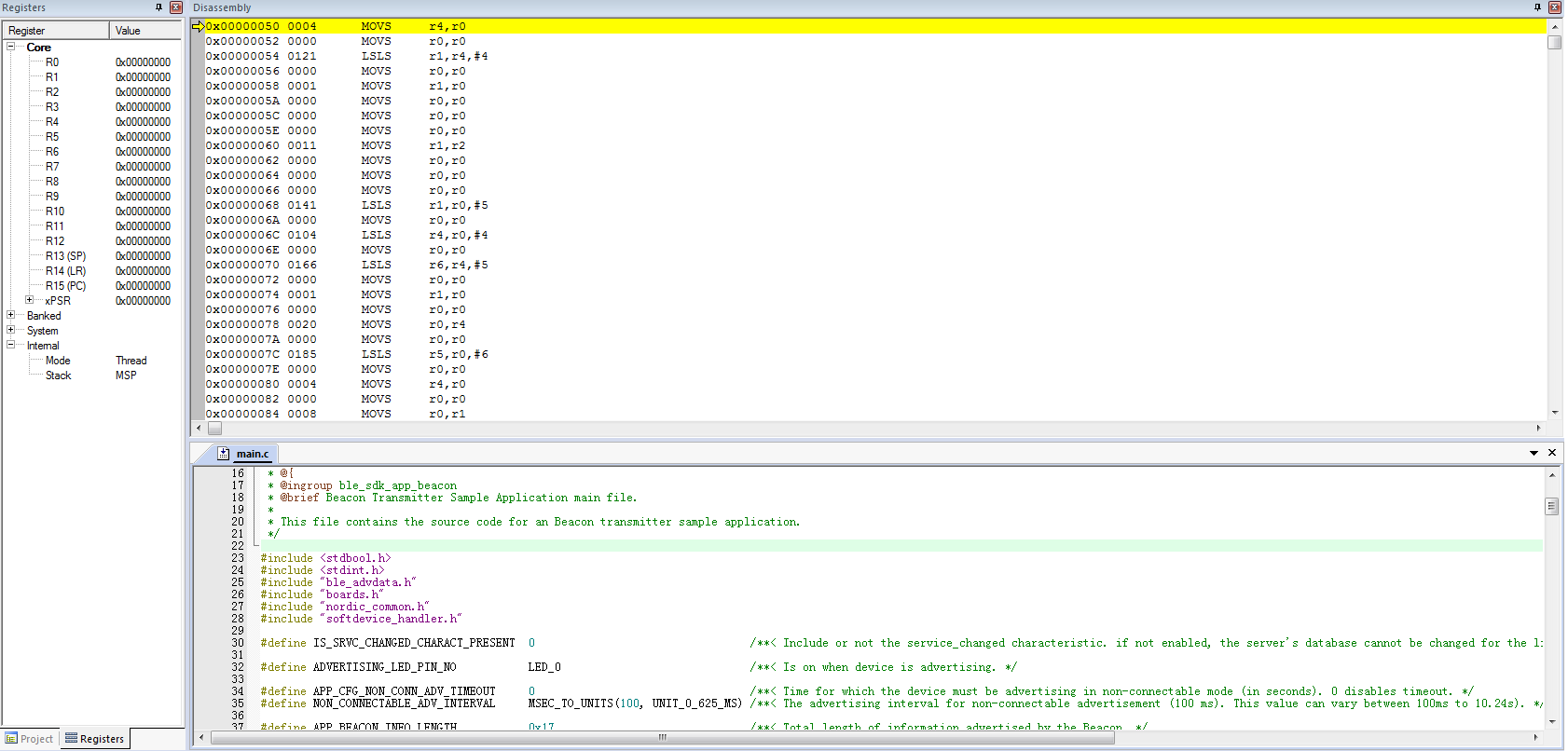Click the value of register R10

point(143,212)
